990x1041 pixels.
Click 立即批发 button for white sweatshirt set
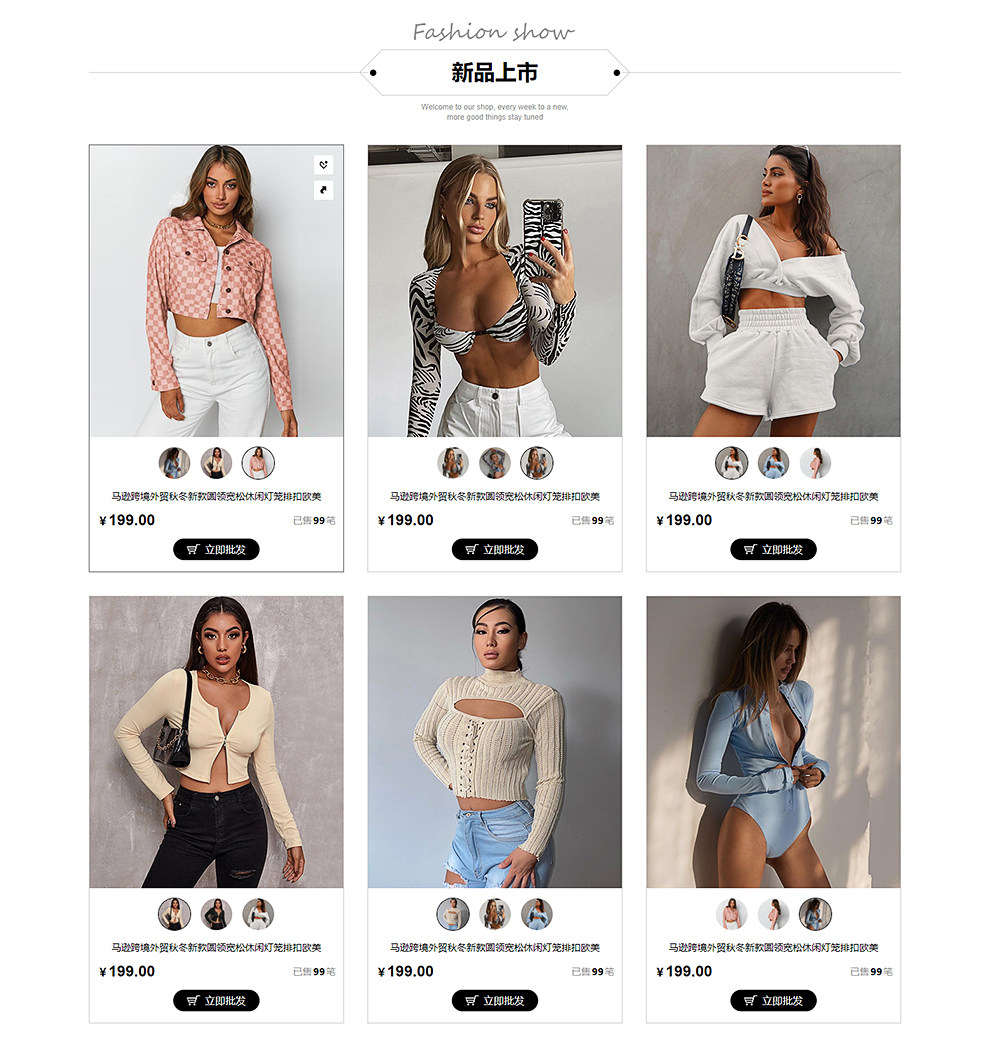click(774, 550)
